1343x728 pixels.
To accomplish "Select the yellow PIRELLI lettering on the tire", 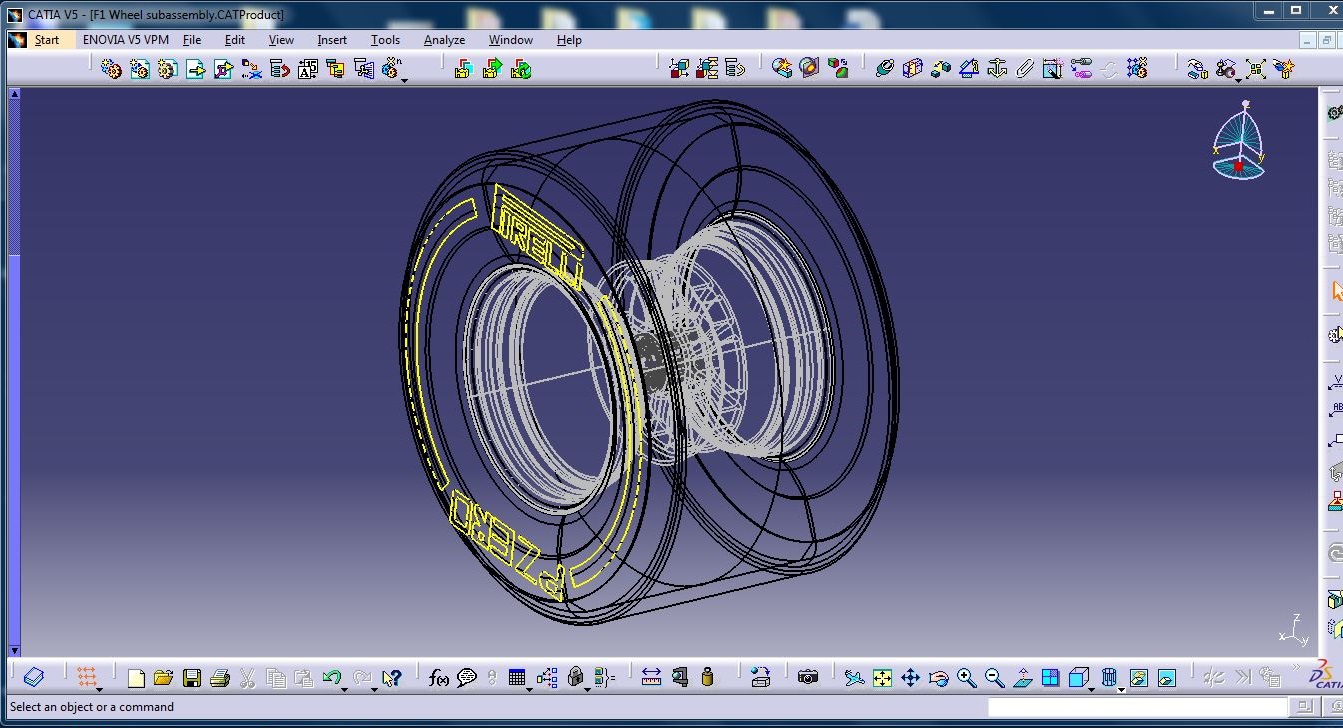I will coord(538,237).
